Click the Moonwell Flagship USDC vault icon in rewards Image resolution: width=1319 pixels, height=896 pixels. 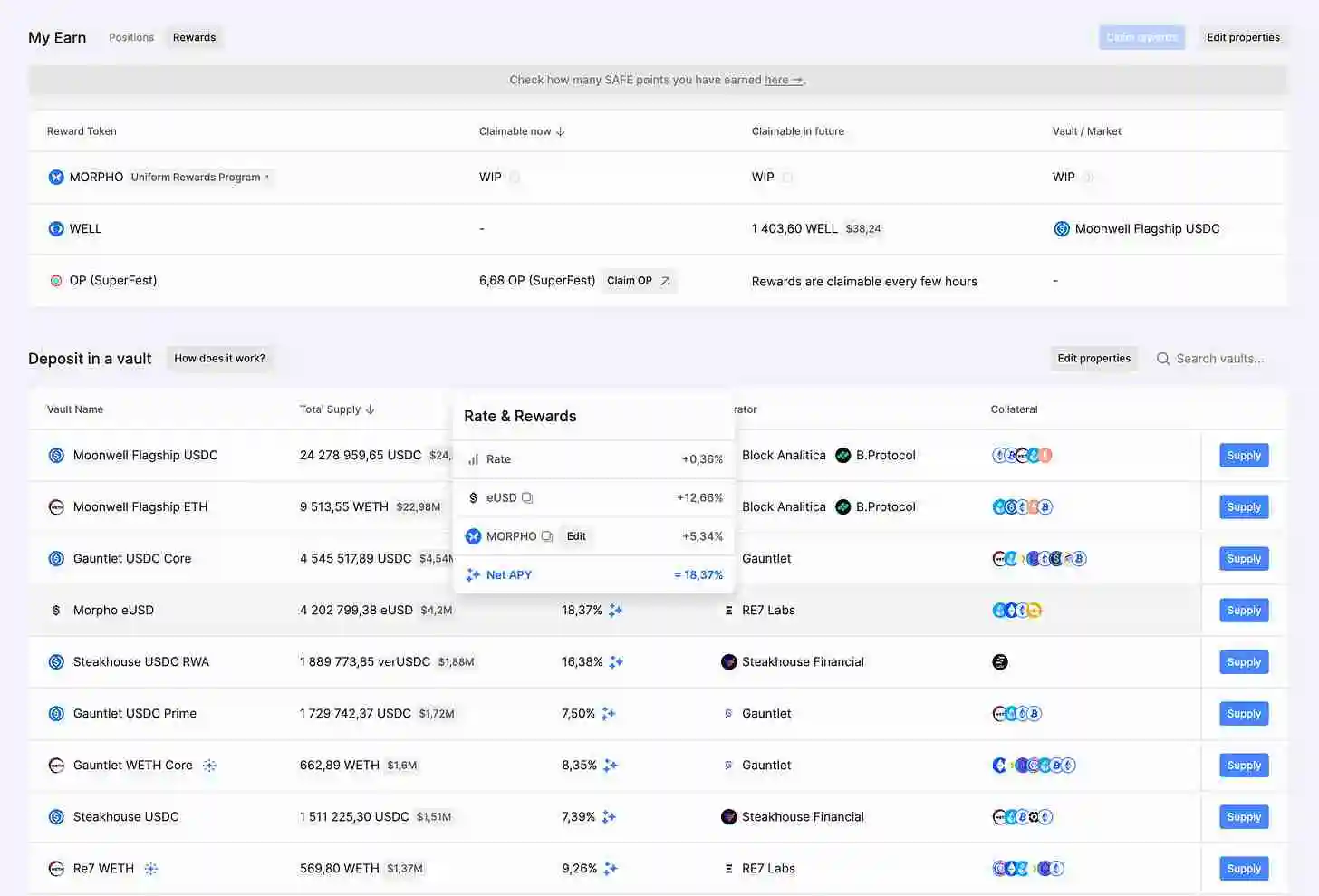tap(1062, 228)
